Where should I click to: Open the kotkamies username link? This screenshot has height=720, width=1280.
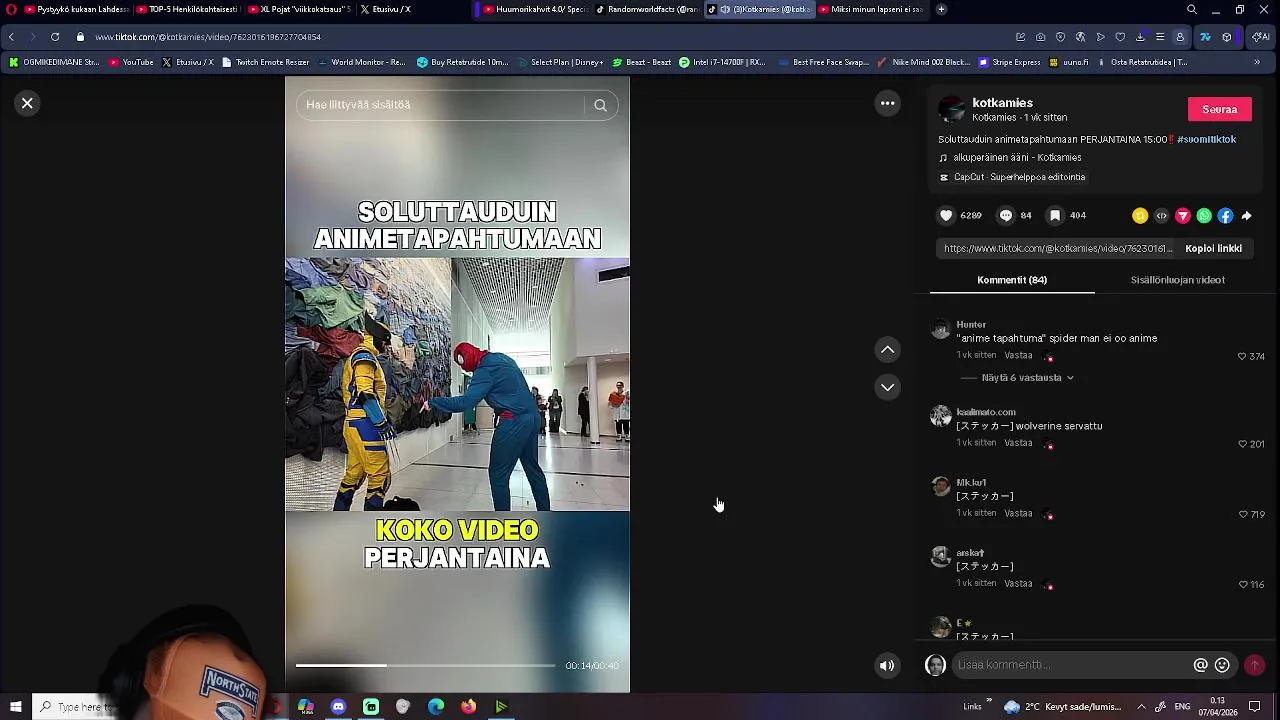pyautogui.click(x=1002, y=103)
